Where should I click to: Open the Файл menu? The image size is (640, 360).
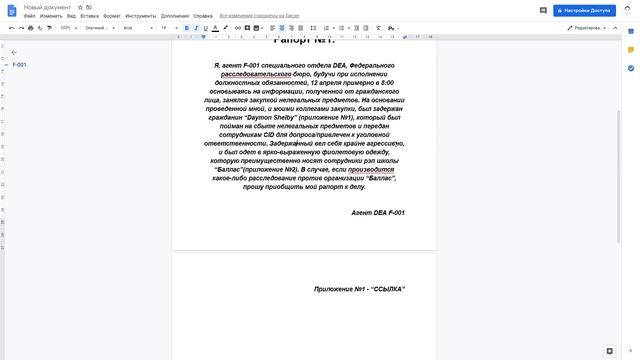click(x=29, y=16)
